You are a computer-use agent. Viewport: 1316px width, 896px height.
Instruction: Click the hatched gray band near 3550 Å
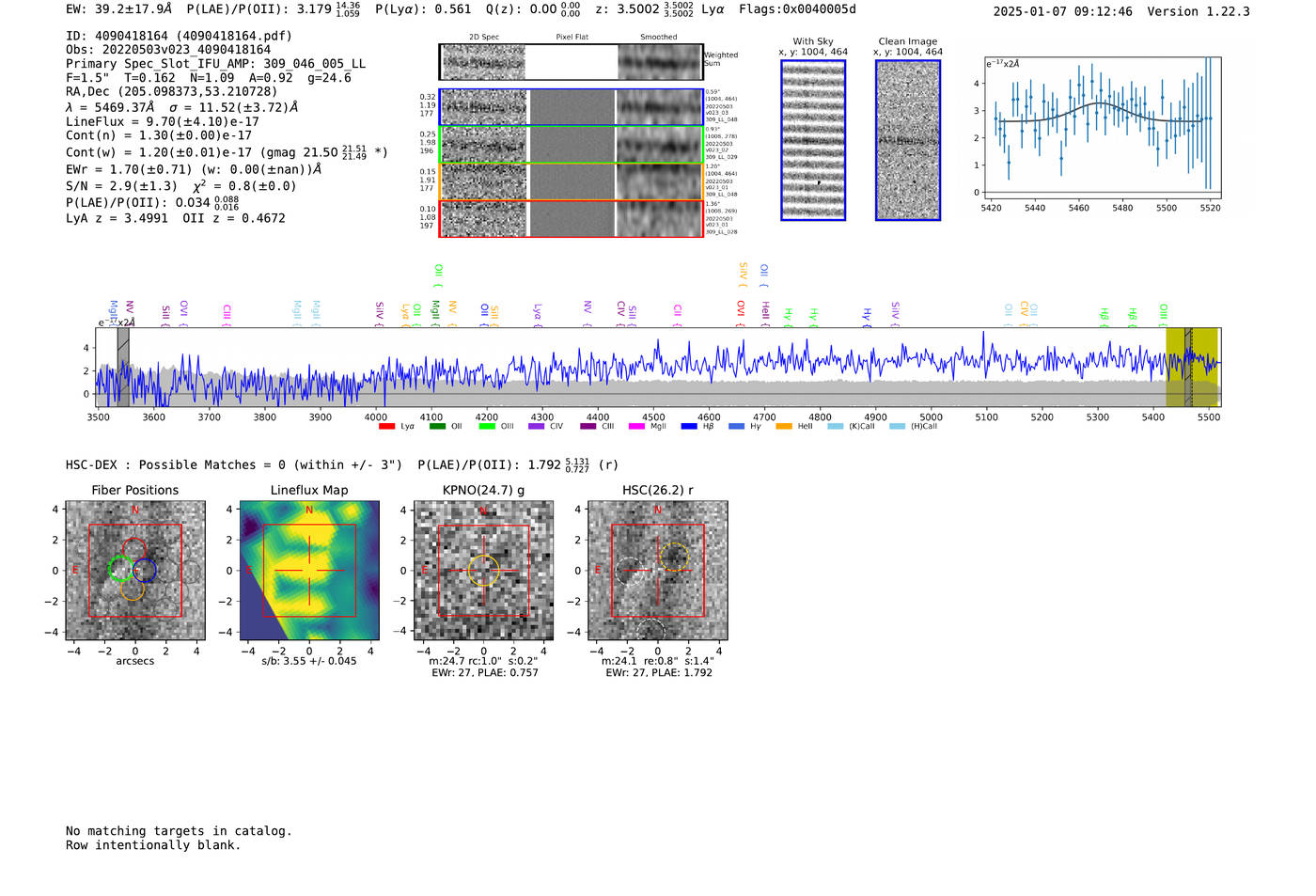pos(123,367)
